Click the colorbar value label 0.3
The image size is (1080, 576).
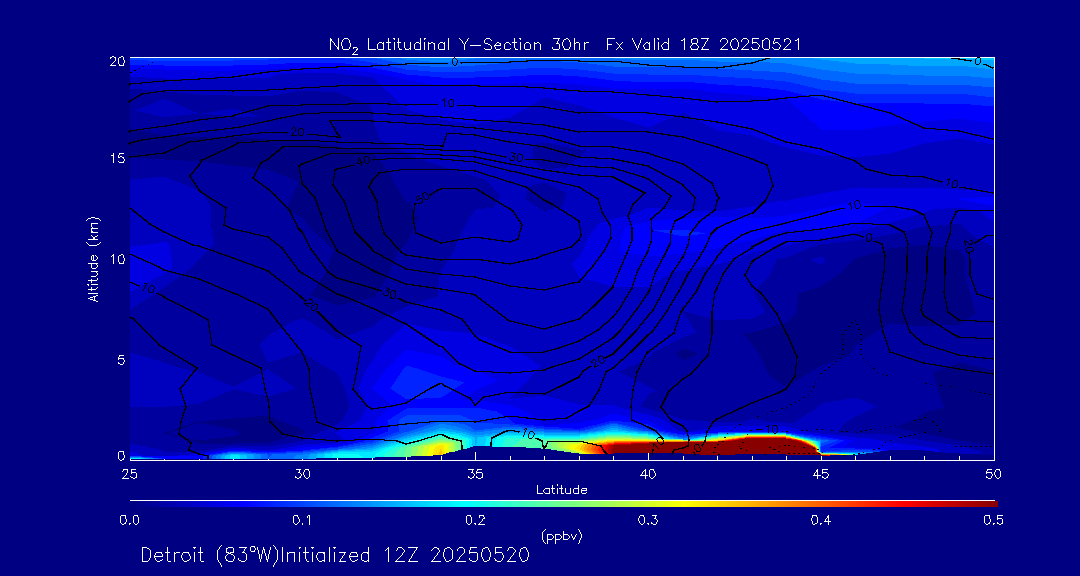647,520
